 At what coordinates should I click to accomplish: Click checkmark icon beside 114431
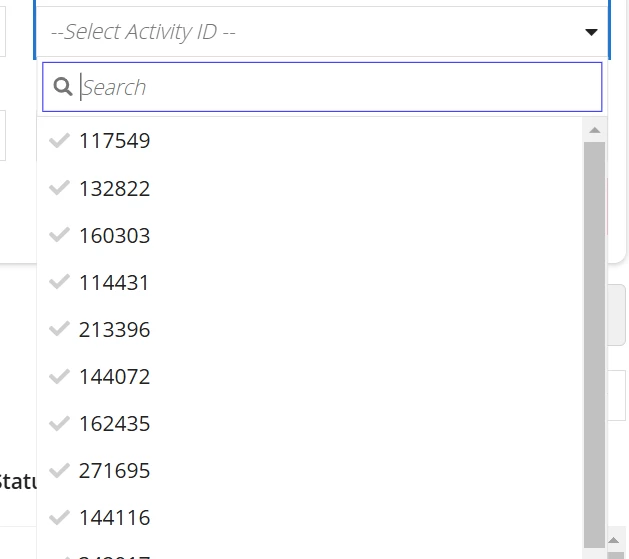(x=59, y=282)
